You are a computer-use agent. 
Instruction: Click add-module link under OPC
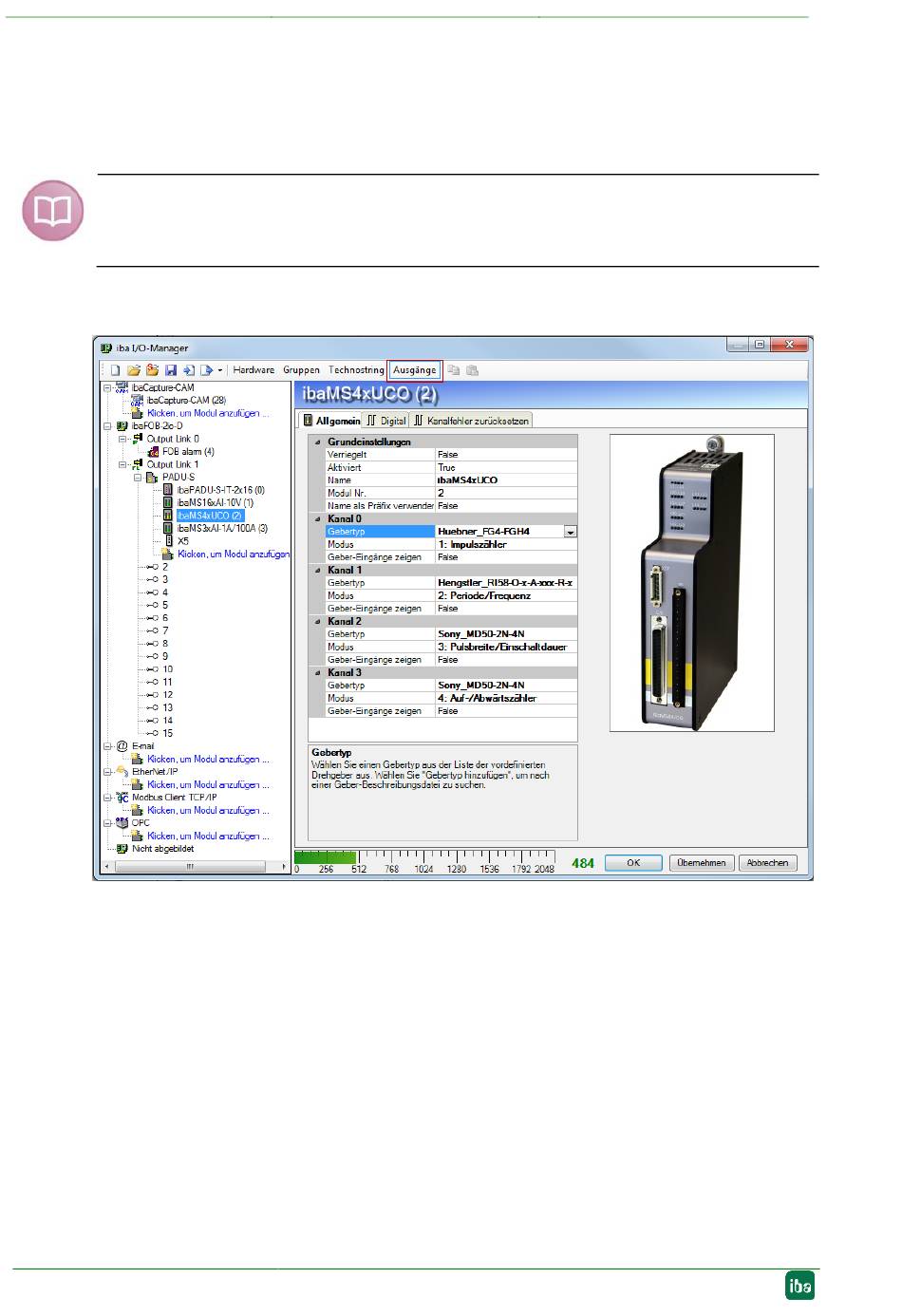click(208, 837)
